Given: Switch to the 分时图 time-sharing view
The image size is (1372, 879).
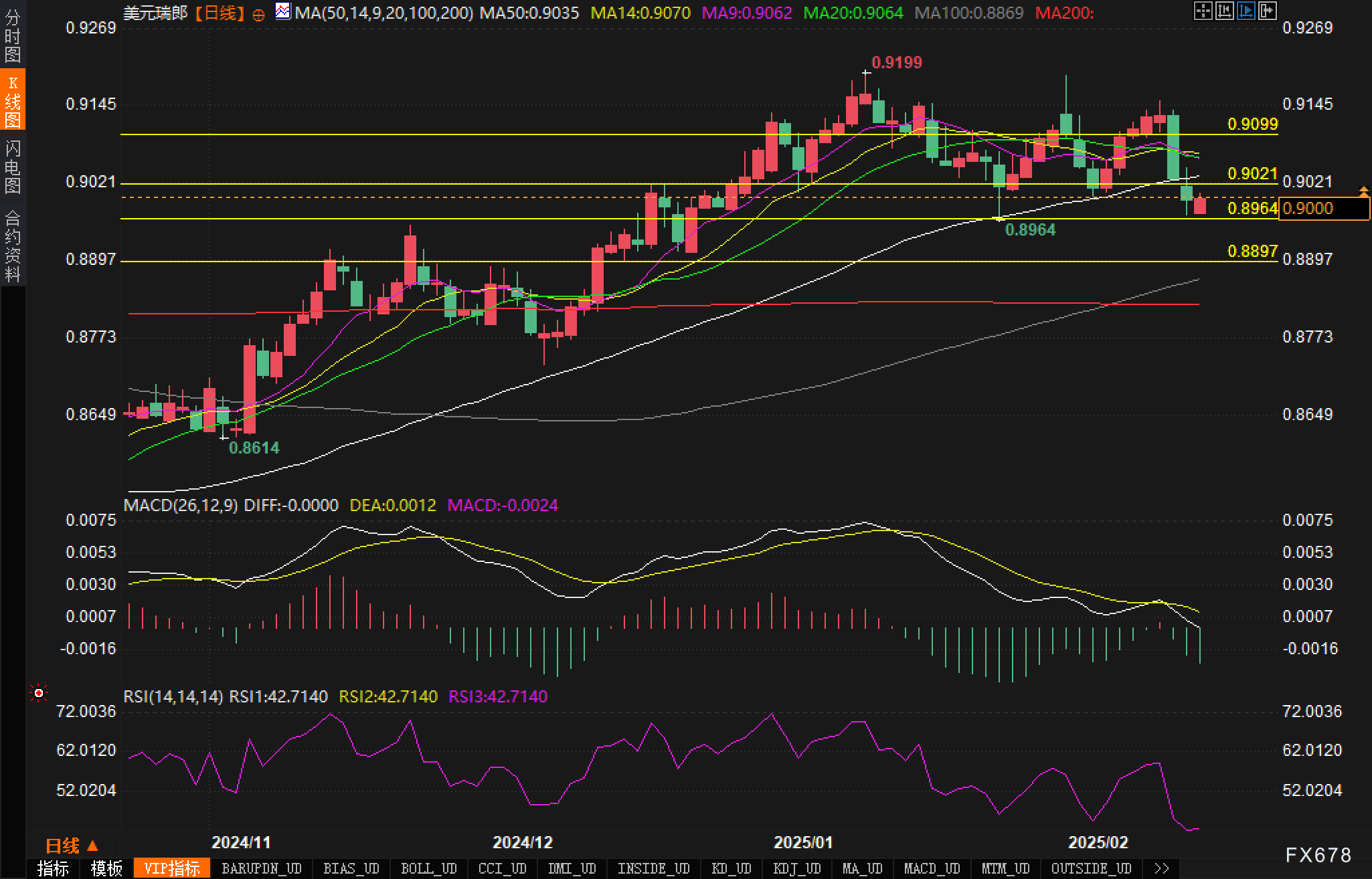Looking at the screenshot, I should (13, 35).
